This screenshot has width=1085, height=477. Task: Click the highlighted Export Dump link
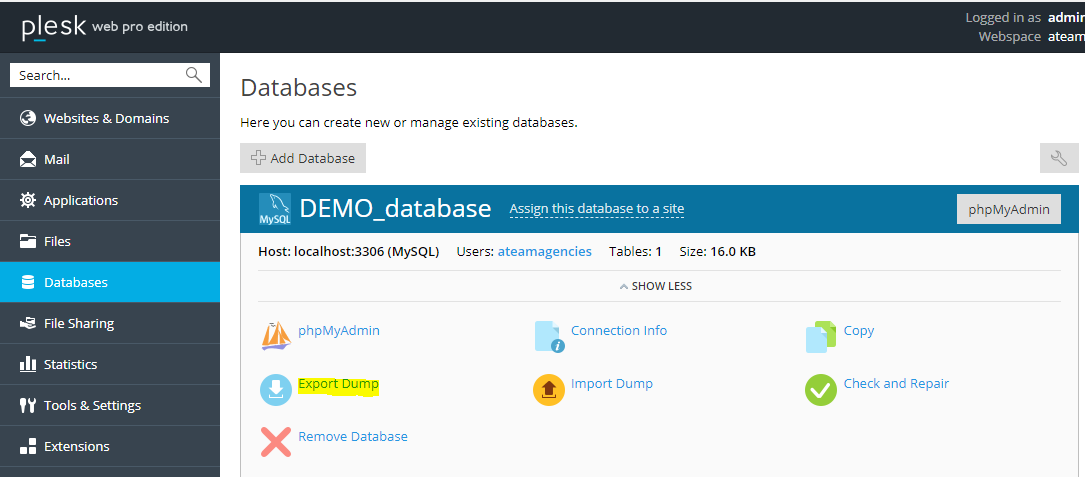pos(338,384)
